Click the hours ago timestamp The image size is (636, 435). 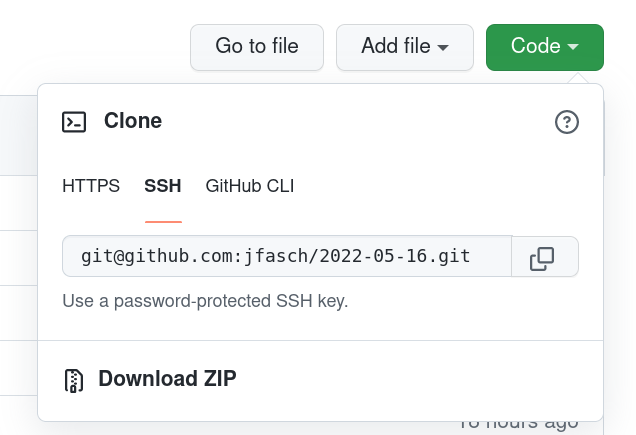[x=518, y=424]
